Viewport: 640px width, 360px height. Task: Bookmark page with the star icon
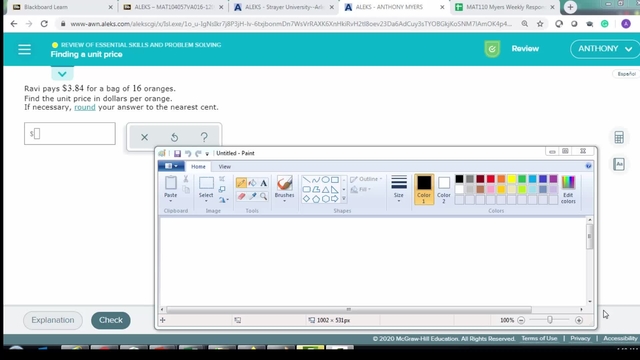point(540,24)
